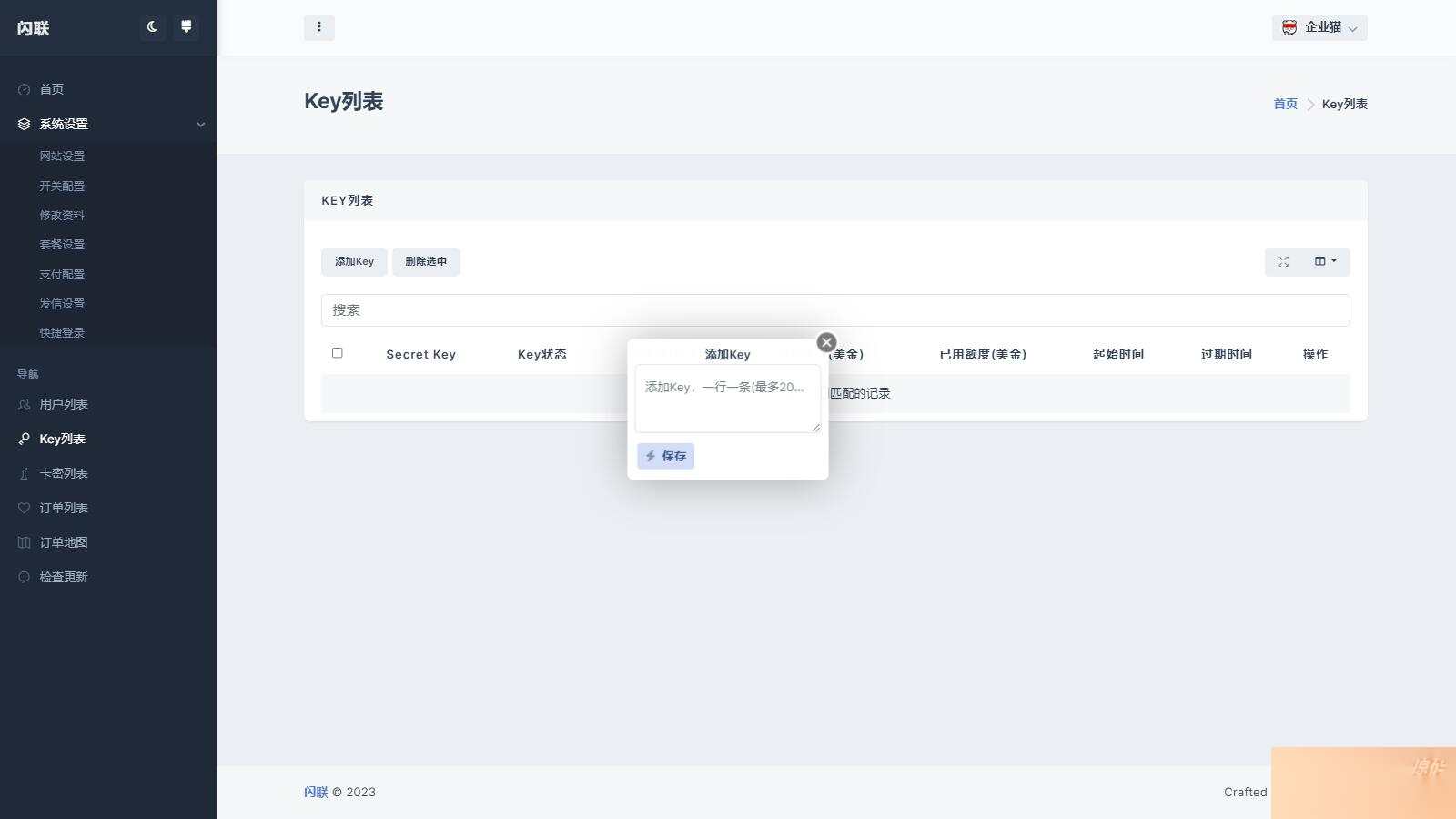Click the key icon beside Key列表
1456x819 pixels.
coord(25,439)
